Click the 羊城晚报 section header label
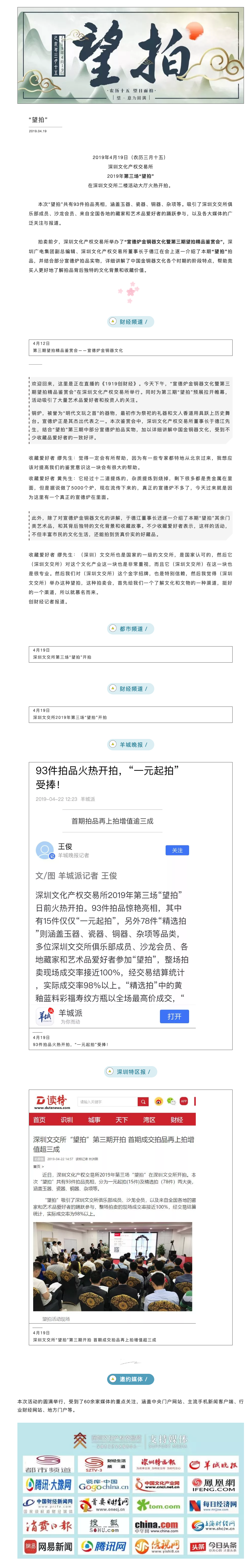 coord(130,744)
